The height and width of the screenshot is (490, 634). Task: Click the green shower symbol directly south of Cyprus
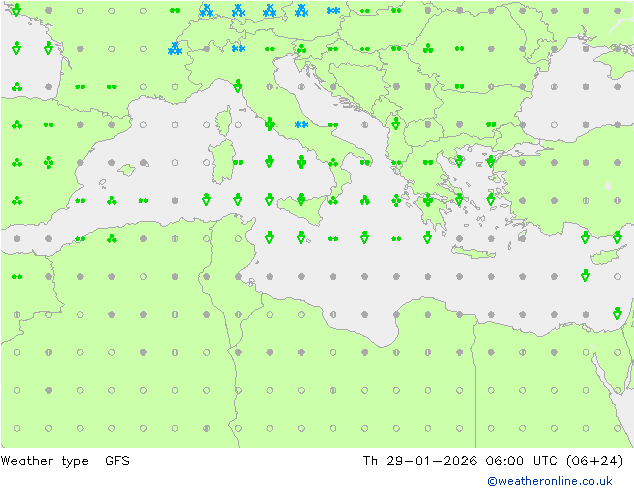pos(585,275)
